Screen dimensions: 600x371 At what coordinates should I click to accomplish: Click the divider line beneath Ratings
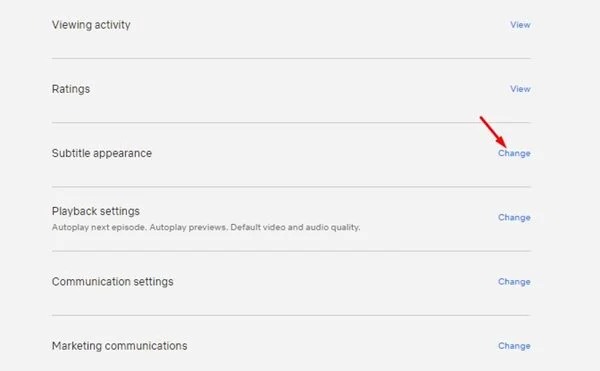[291, 123]
